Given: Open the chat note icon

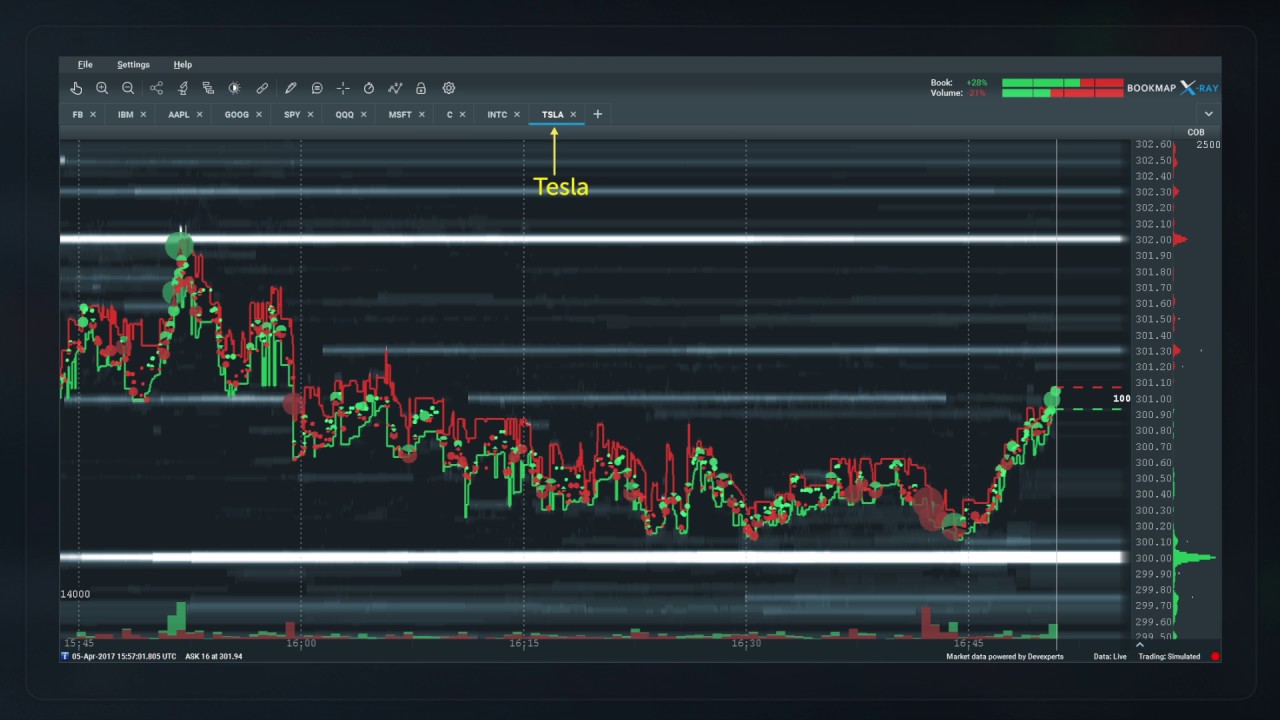Looking at the screenshot, I should [317, 88].
